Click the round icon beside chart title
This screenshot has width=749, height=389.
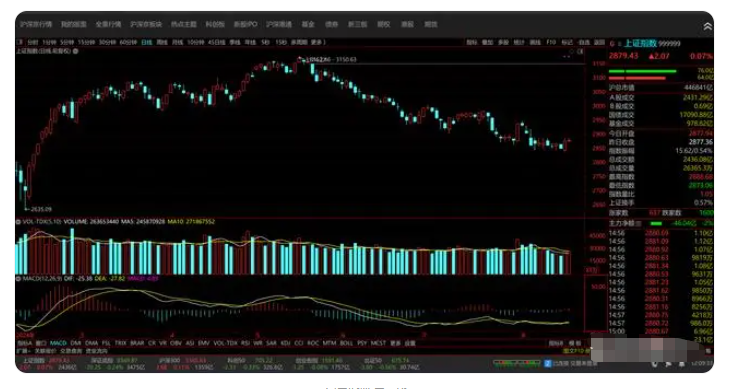(x=75, y=51)
